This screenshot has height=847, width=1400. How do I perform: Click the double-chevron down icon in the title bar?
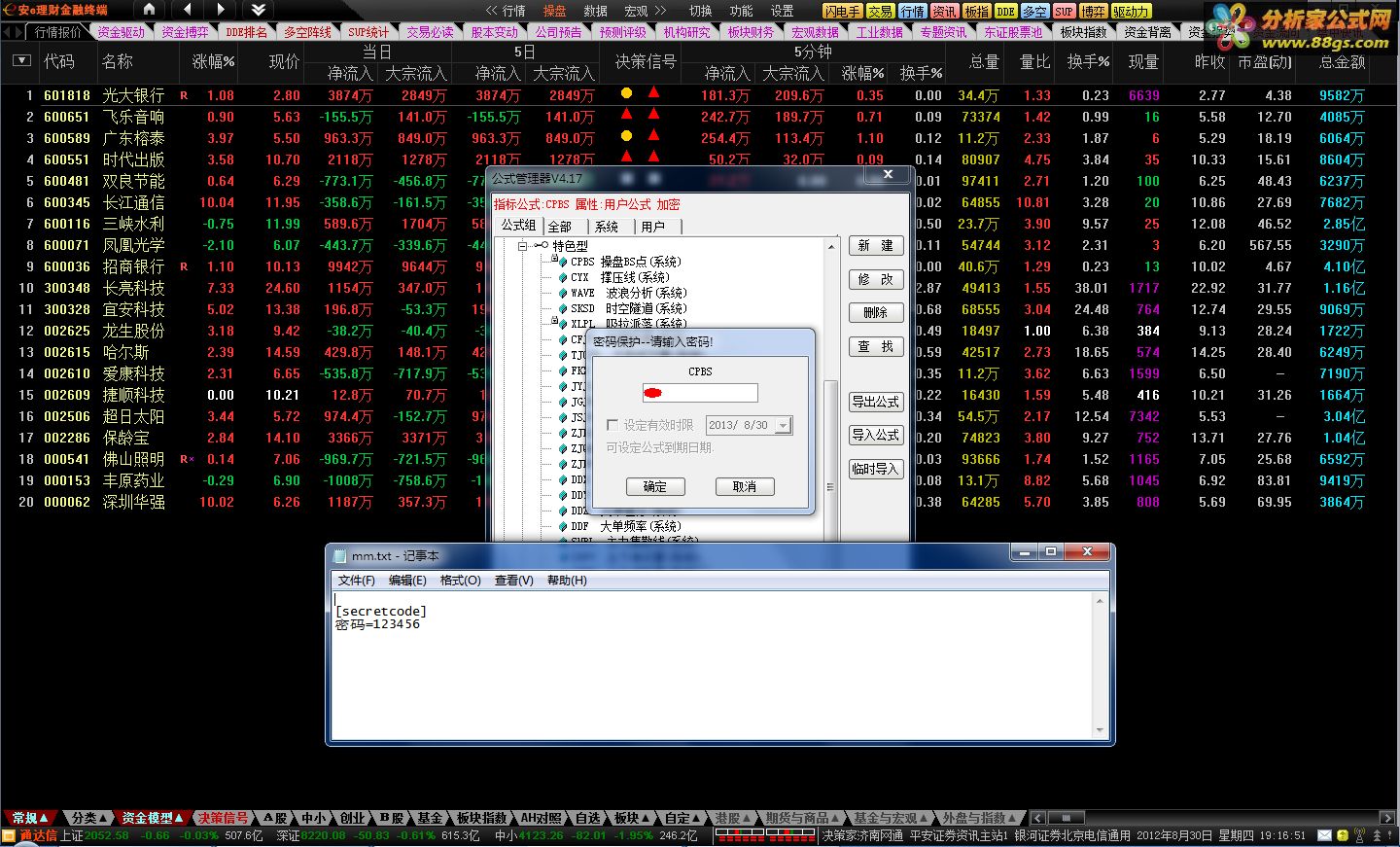tap(258, 10)
